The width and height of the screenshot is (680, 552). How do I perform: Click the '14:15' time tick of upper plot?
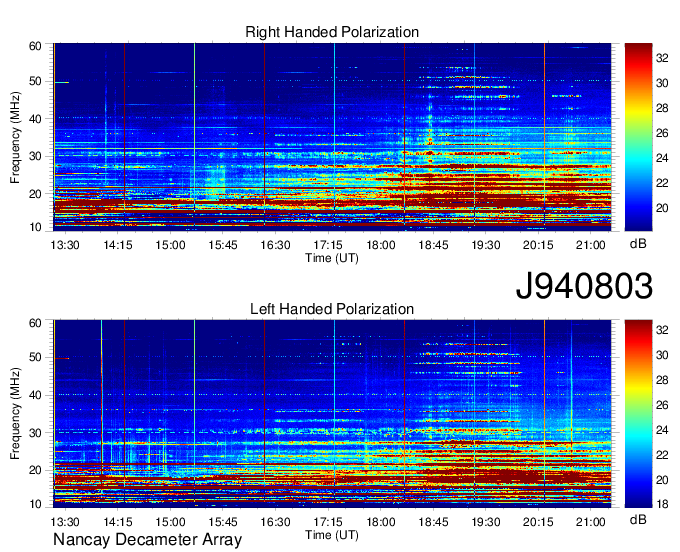[x=118, y=245]
